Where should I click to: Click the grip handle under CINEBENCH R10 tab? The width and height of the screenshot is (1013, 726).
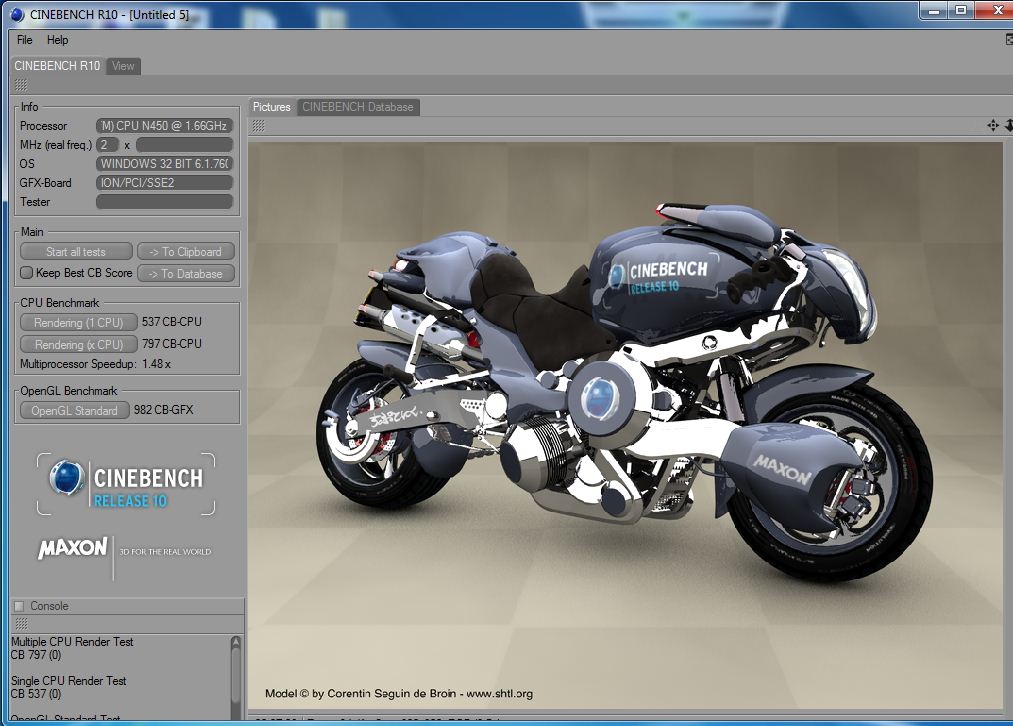[x=21, y=85]
